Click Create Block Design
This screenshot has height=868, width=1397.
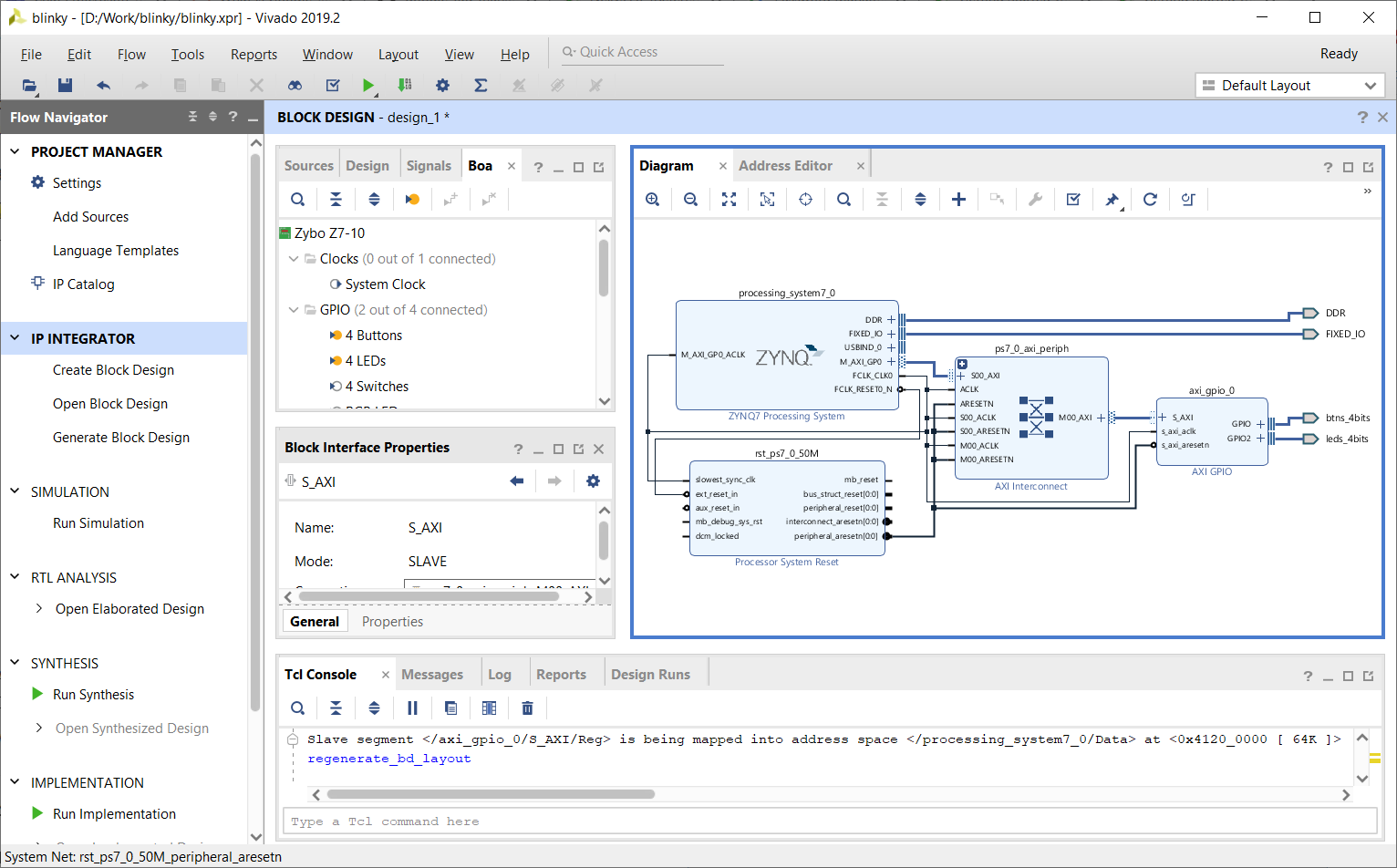click(x=113, y=369)
